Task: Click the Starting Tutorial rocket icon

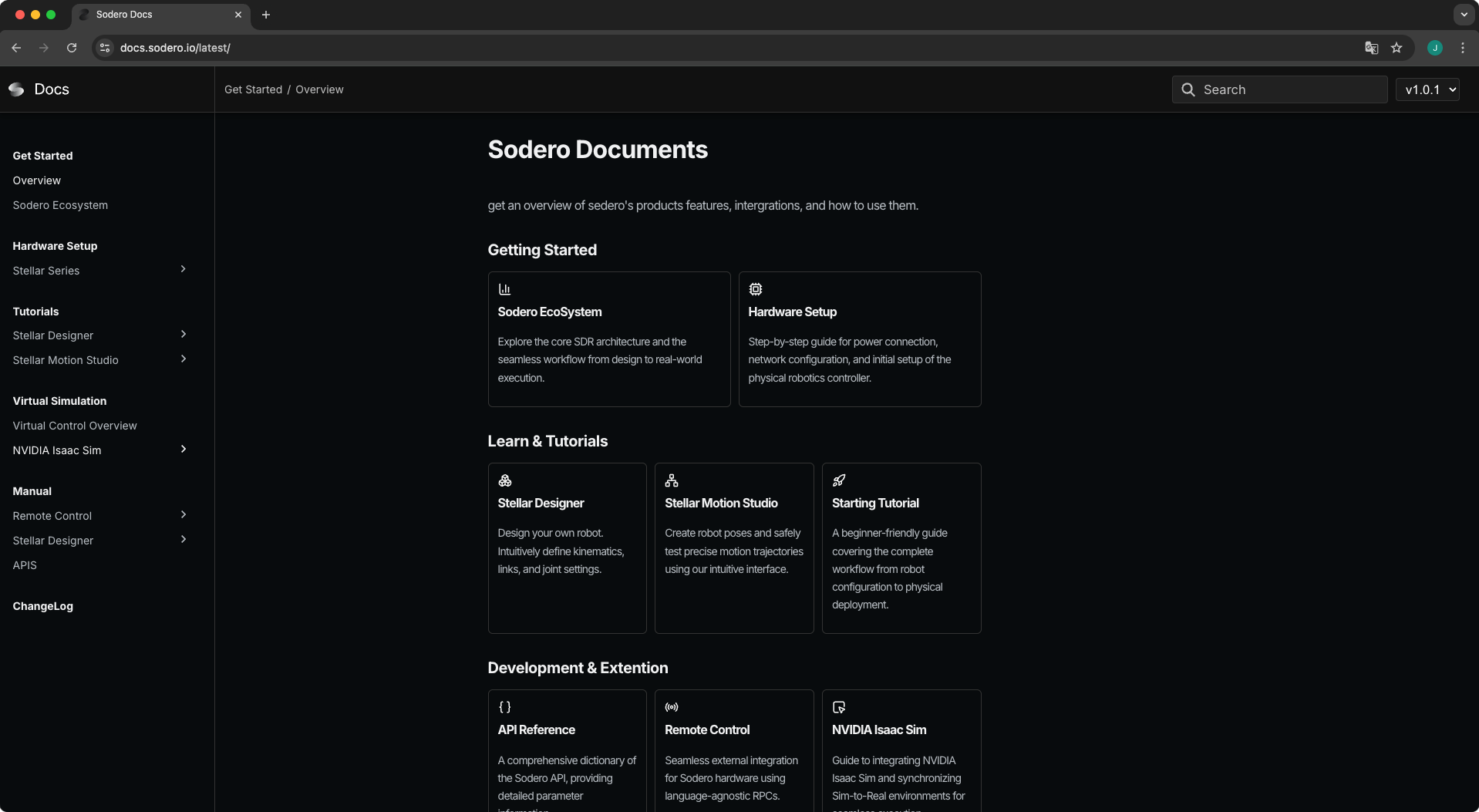Action: [839, 480]
